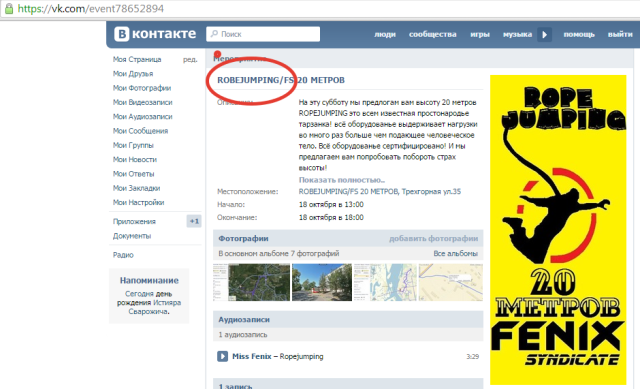
Task: Open Все альбомы link
Action: pos(455,253)
